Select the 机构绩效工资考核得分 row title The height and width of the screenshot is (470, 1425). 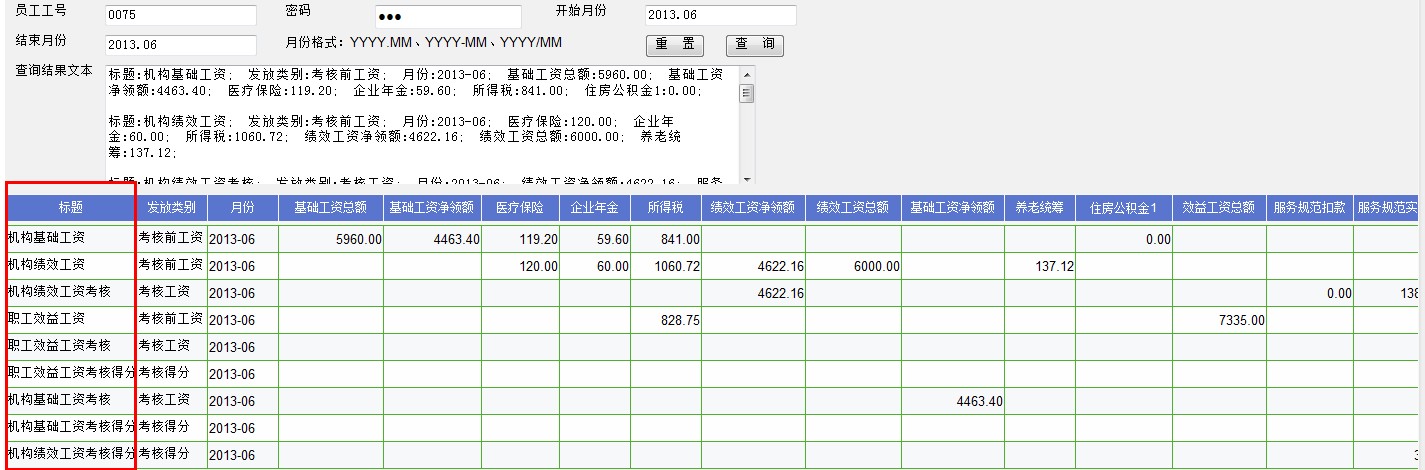[x=70, y=454]
